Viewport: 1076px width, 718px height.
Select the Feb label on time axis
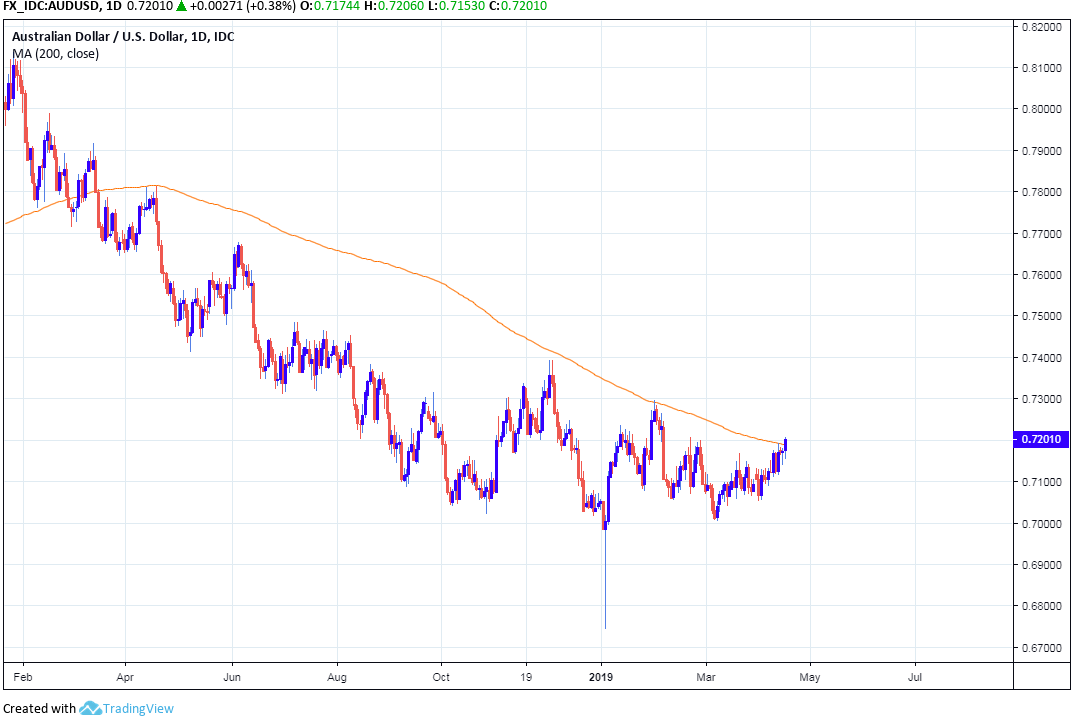point(20,676)
